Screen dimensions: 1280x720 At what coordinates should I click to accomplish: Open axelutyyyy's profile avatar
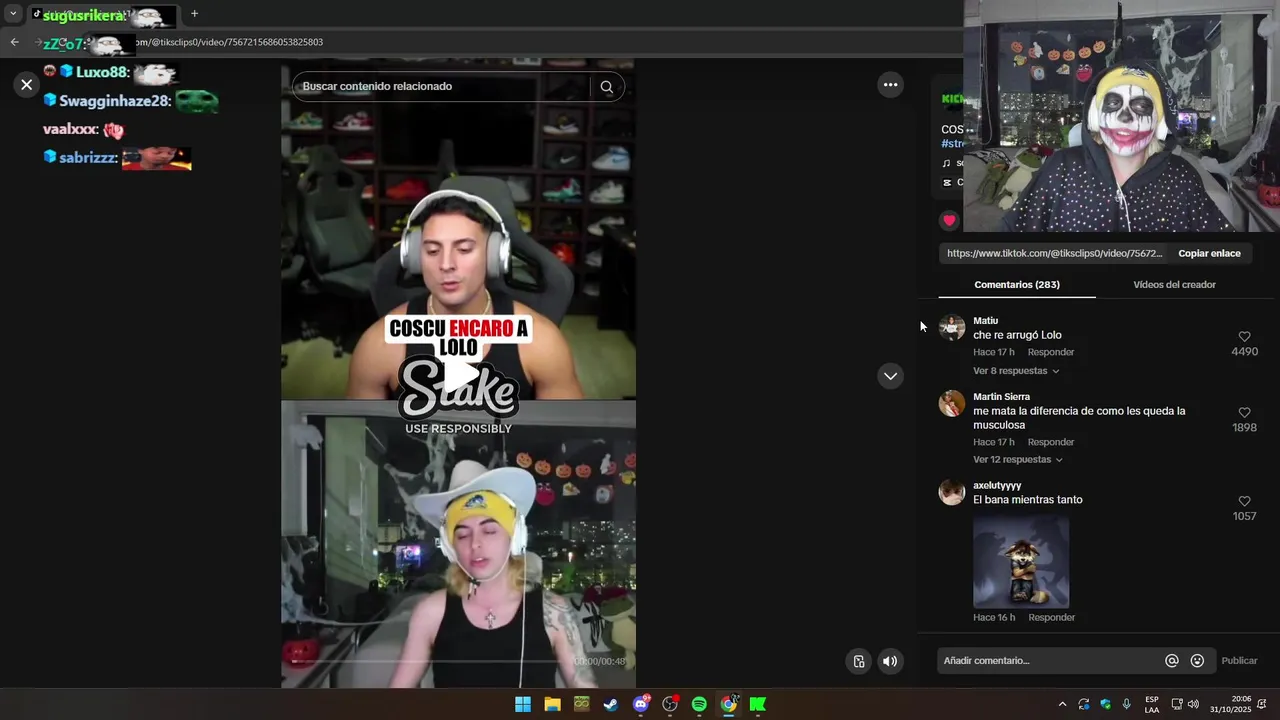(x=952, y=492)
